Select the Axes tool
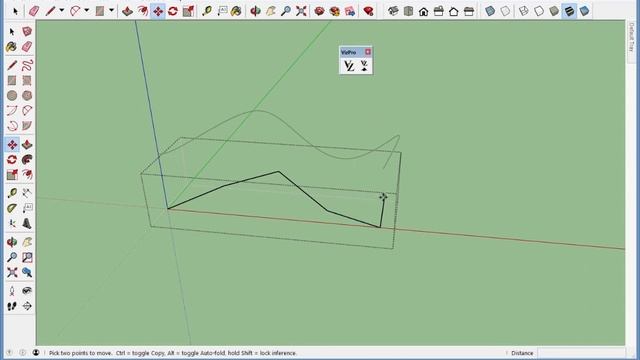This screenshot has width=640, height=360. [x=12, y=223]
